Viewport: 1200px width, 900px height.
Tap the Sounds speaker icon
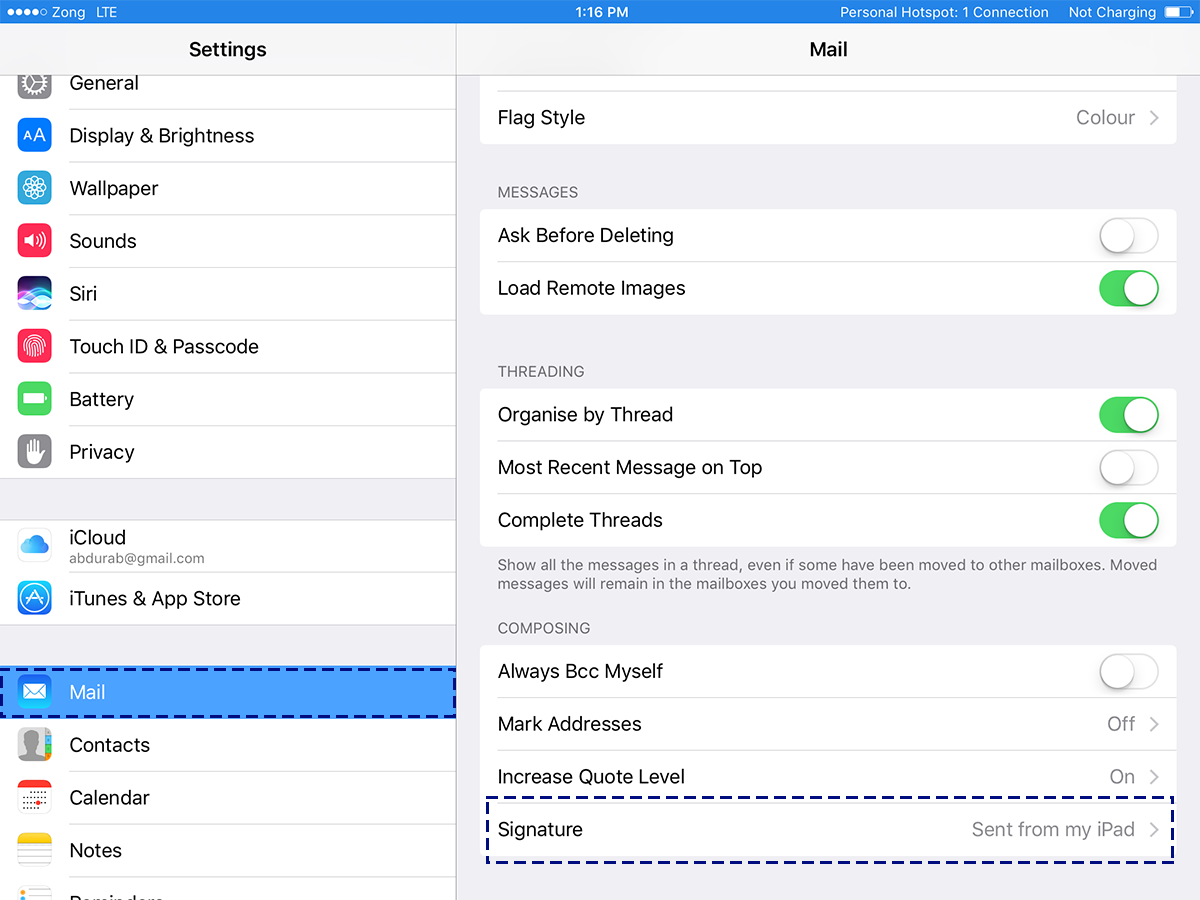click(x=35, y=241)
